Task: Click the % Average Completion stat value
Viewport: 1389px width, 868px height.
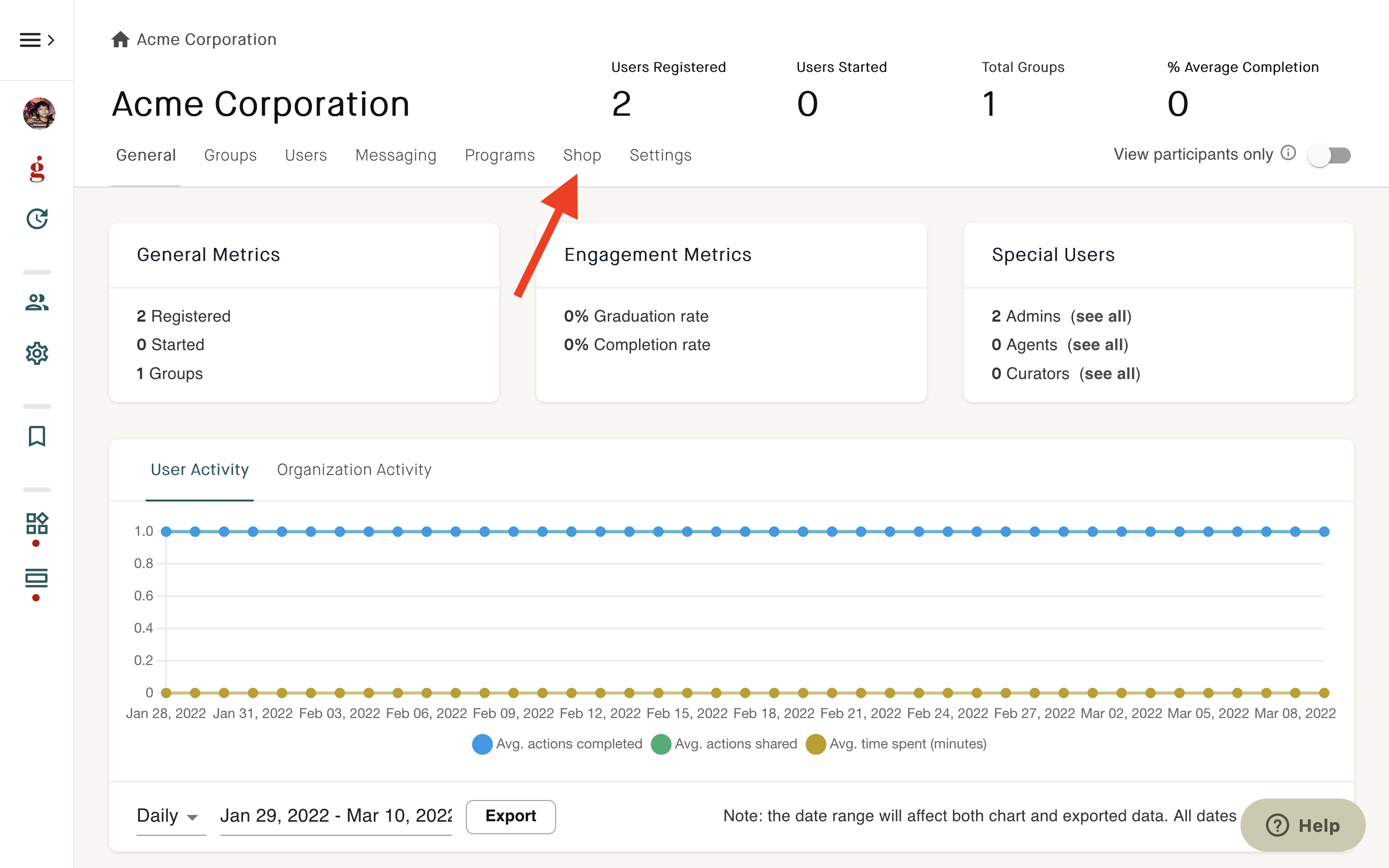Action: pos(1178,104)
